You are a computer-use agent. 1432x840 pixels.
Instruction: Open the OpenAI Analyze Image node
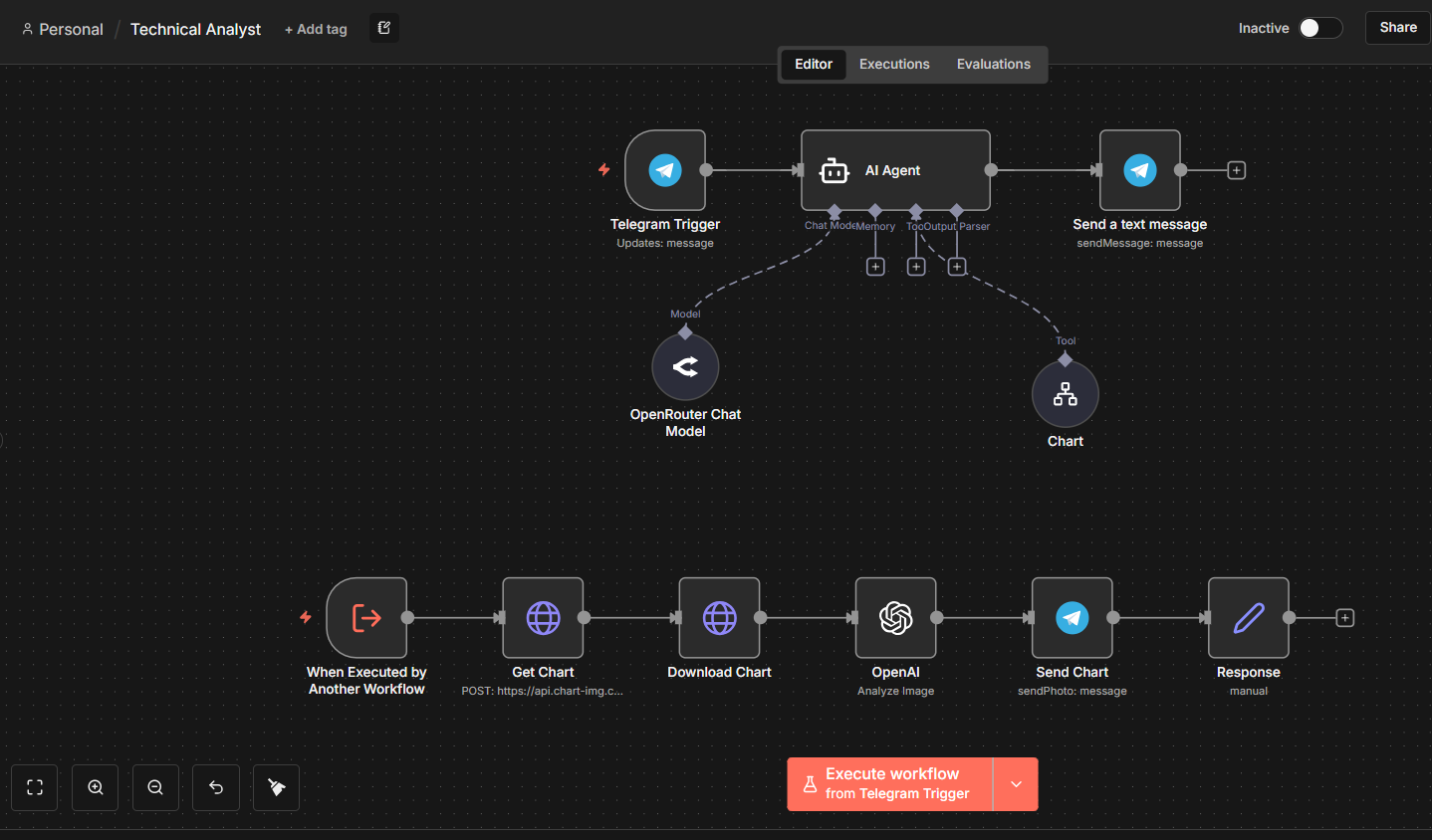coord(894,617)
